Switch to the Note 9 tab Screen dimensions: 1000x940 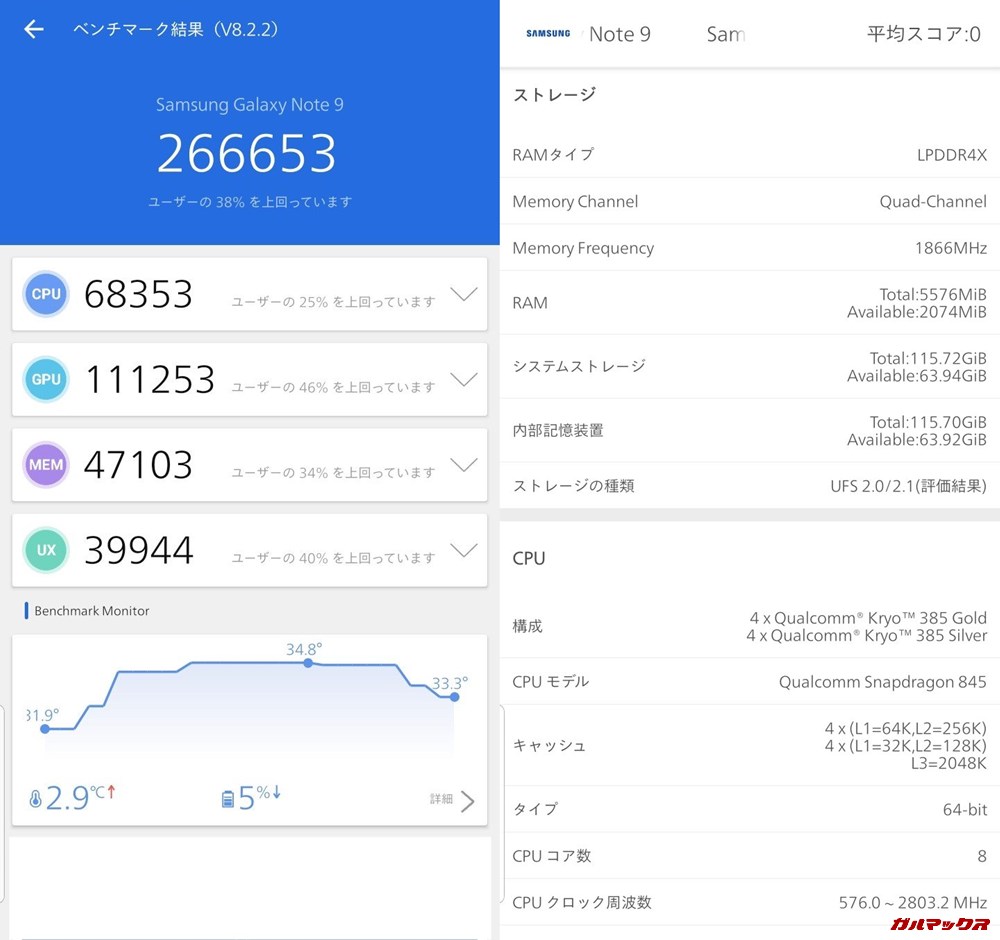pos(620,34)
